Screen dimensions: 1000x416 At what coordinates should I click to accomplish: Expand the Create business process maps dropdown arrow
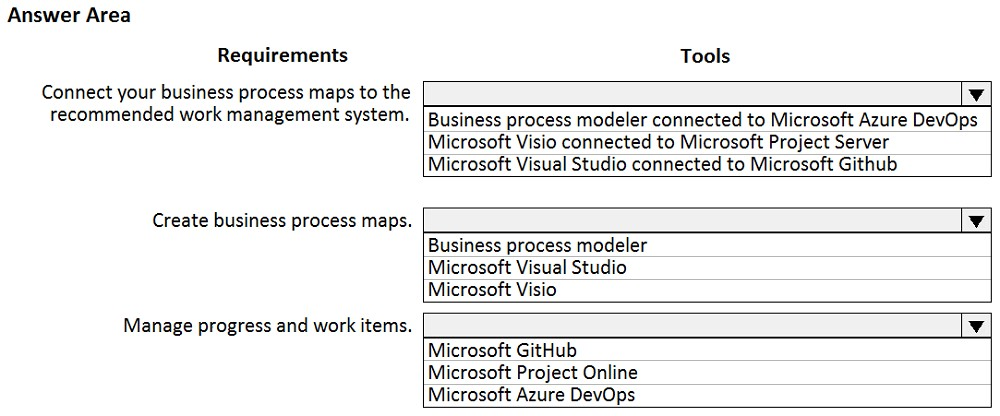[975, 221]
